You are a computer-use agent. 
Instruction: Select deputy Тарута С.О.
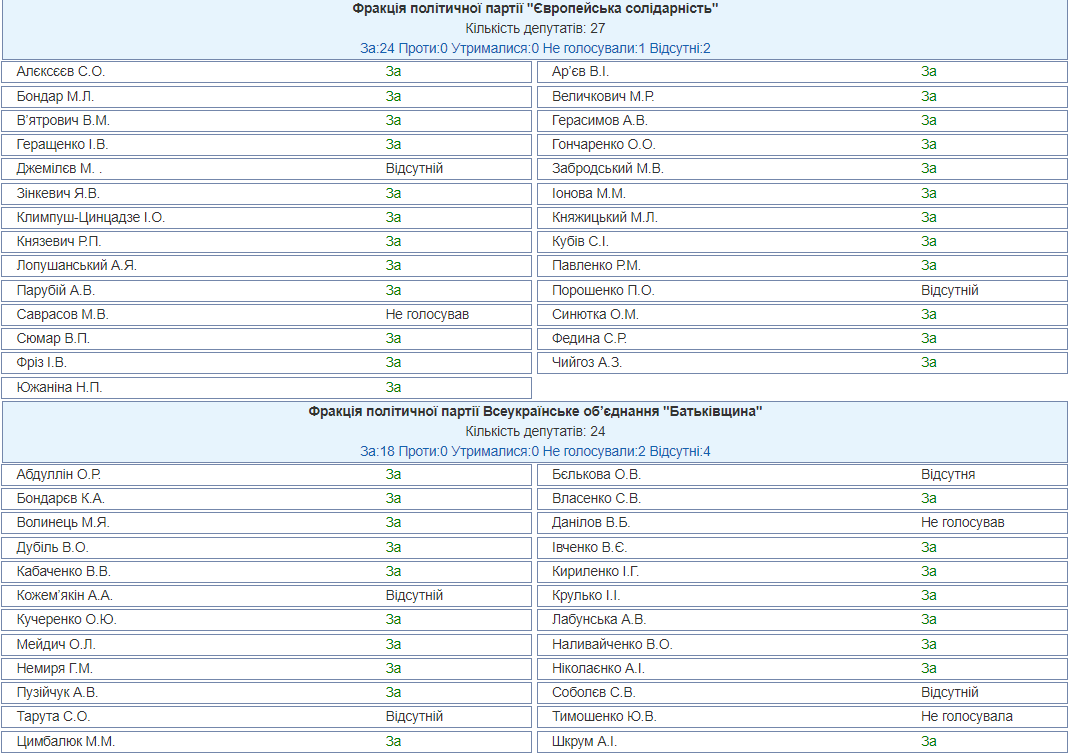pos(53,716)
